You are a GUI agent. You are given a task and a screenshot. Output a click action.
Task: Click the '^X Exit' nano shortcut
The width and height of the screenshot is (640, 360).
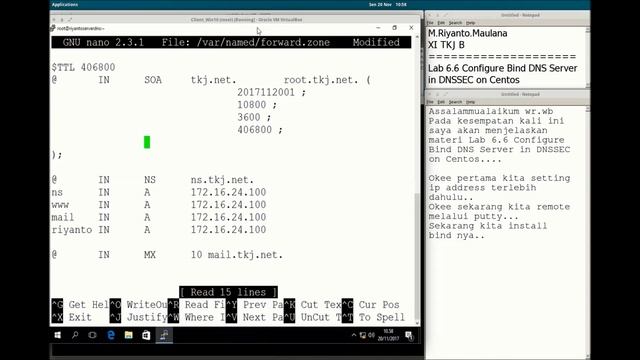[72, 317]
